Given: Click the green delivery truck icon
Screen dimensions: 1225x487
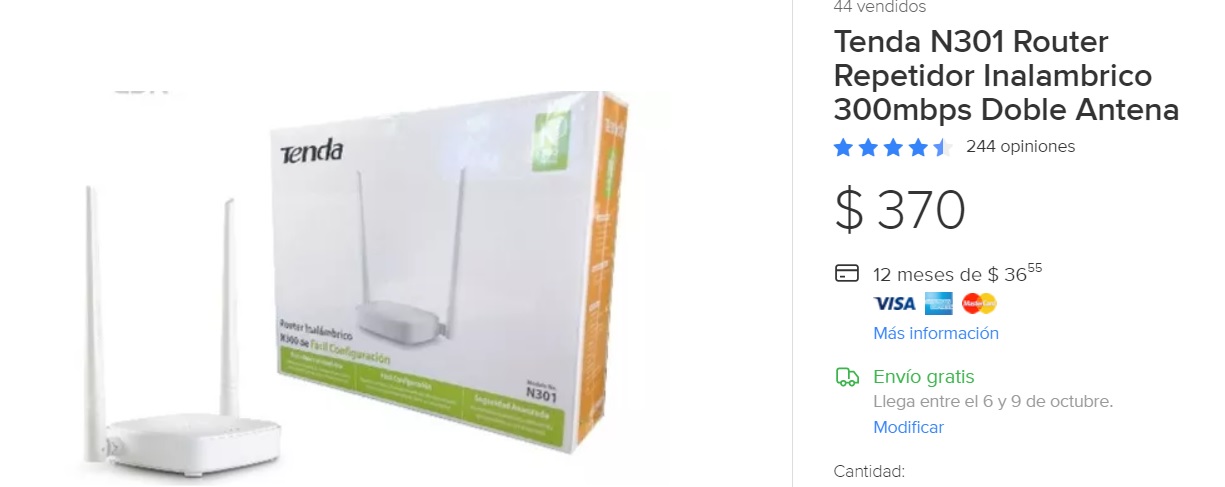Looking at the screenshot, I should pyautogui.click(x=847, y=377).
